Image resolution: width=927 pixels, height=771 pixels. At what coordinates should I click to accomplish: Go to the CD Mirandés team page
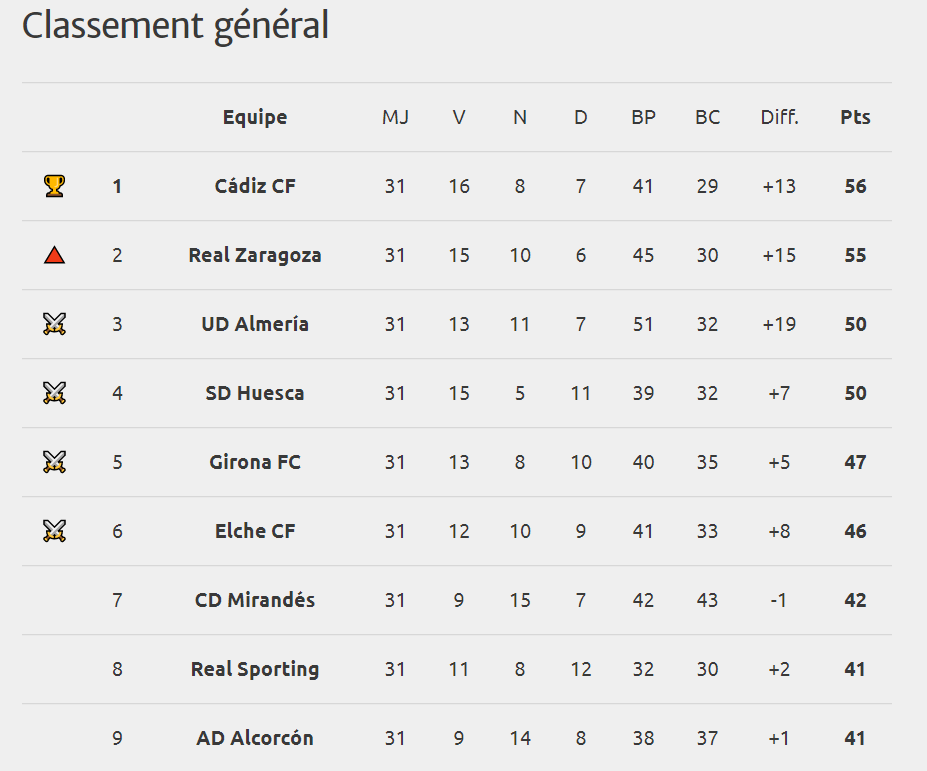tap(255, 600)
